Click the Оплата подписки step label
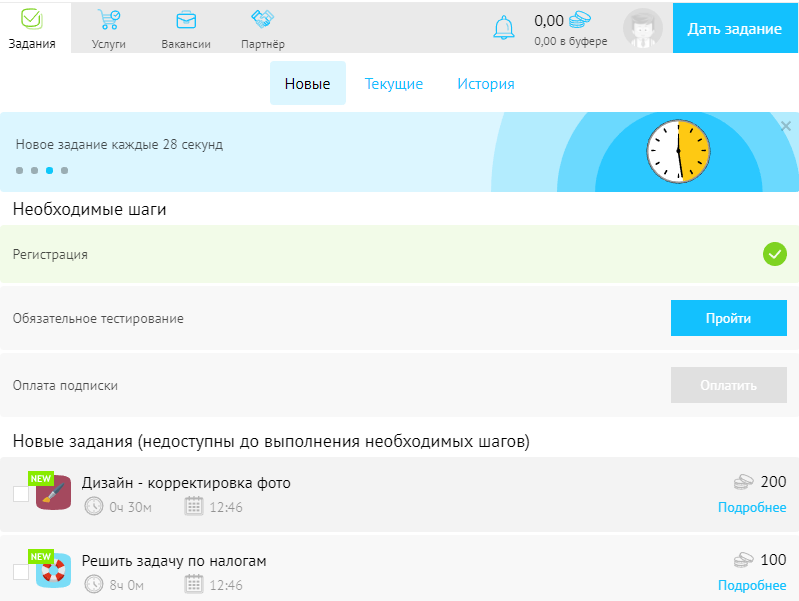Image resolution: width=799 pixels, height=601 pixels. point(65,385)
